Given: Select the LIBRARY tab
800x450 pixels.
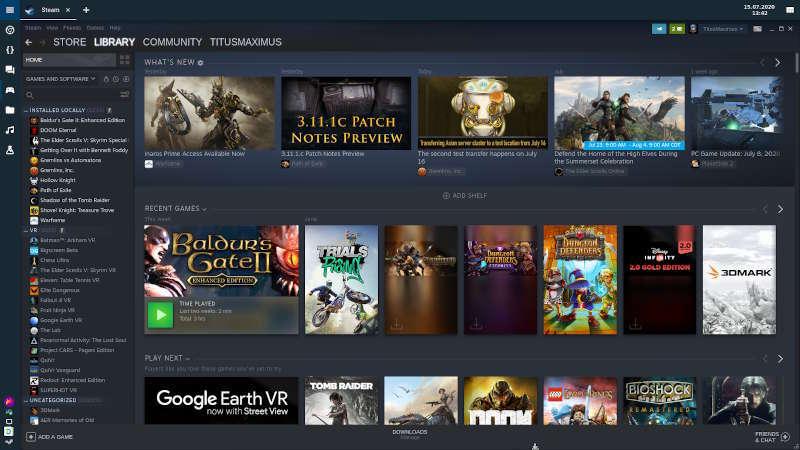Looking at the screenshot, I should [114, 42].
